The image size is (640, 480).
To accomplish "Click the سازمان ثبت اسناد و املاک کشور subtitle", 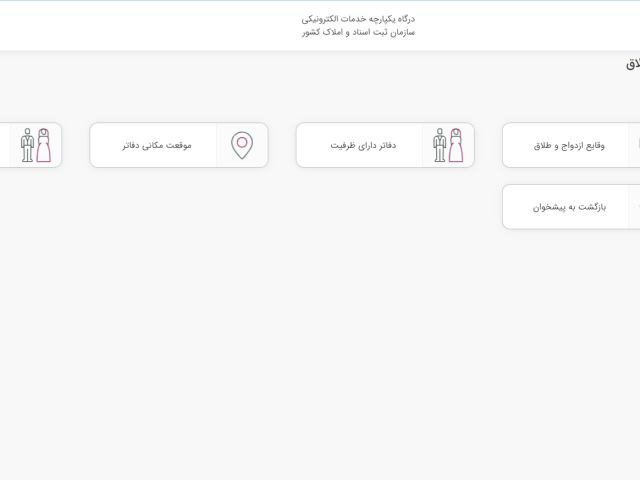I will 358,32.
